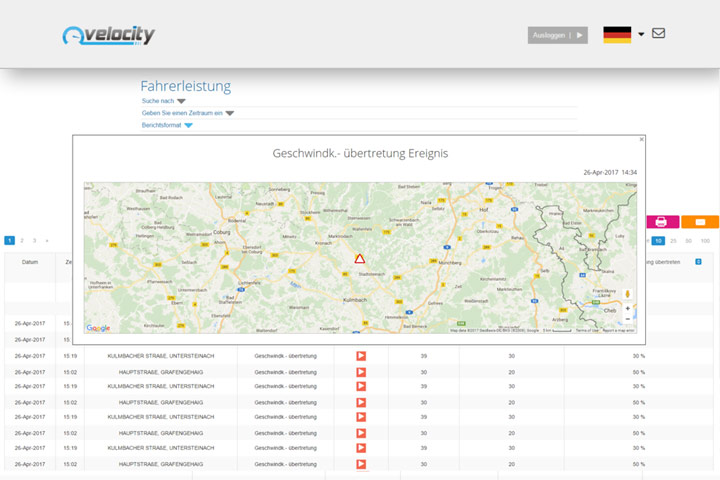The height and width of the screenshot is (480, 720).
Task: Open the German flag language dropdown
Action: click(641, 34)
